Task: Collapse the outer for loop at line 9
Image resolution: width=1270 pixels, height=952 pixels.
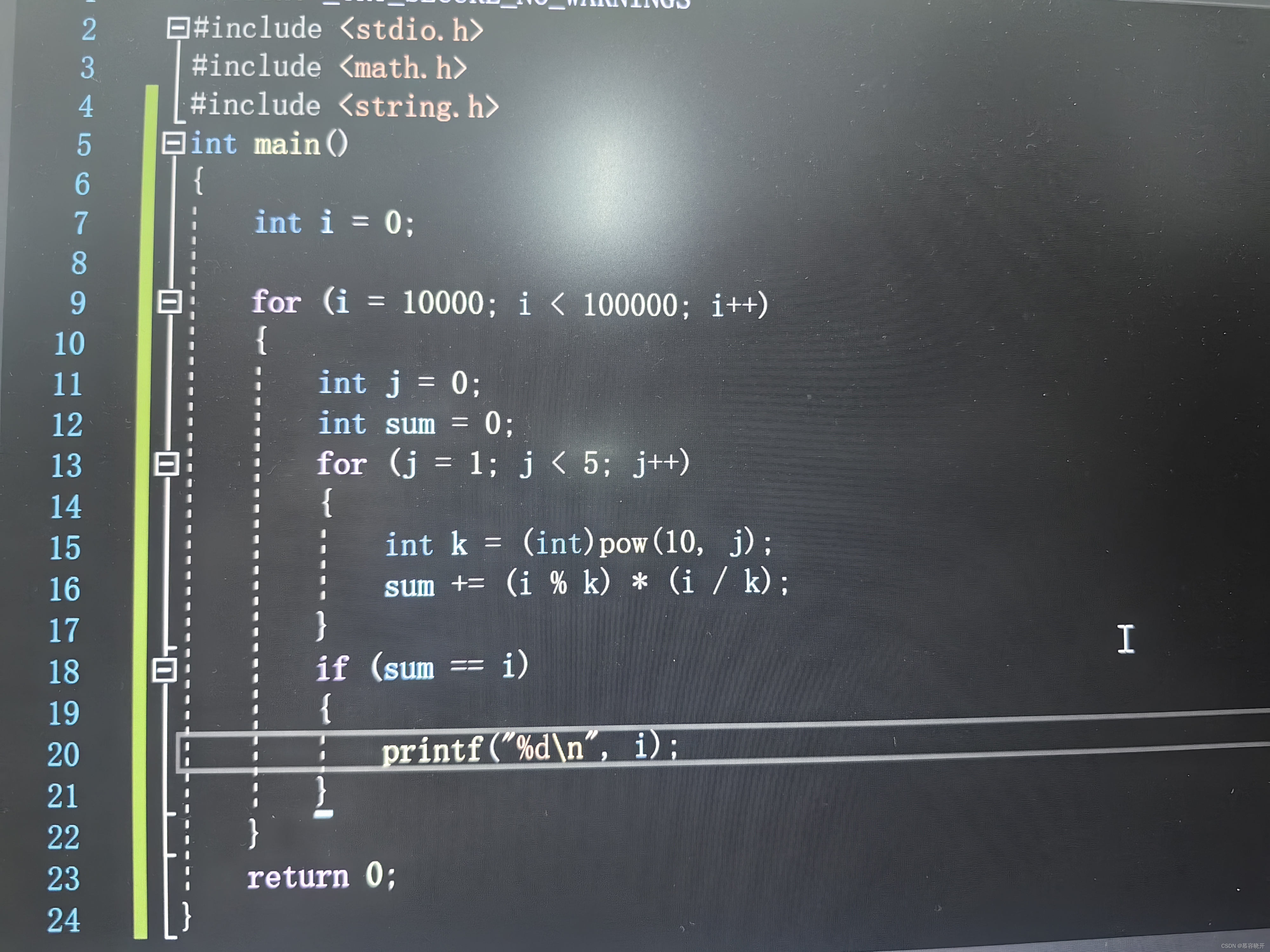Action: (x=170, y=302)
